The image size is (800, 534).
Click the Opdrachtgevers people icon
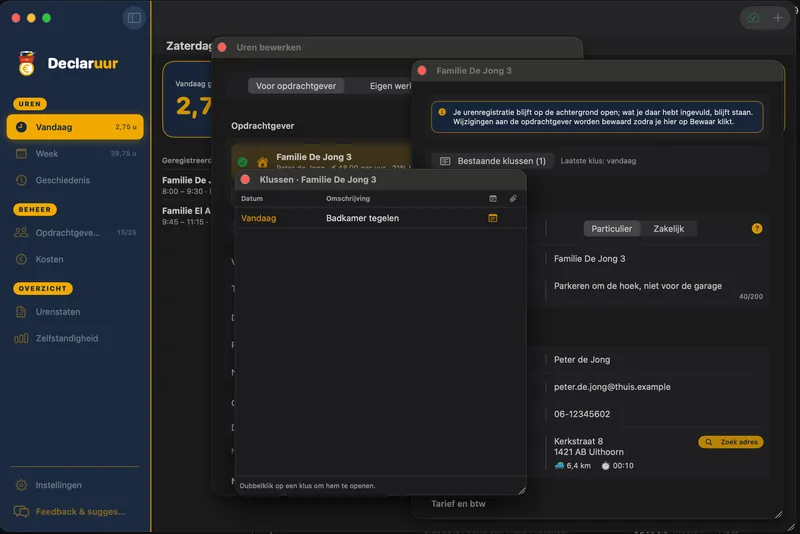click(x=21, y=233)
